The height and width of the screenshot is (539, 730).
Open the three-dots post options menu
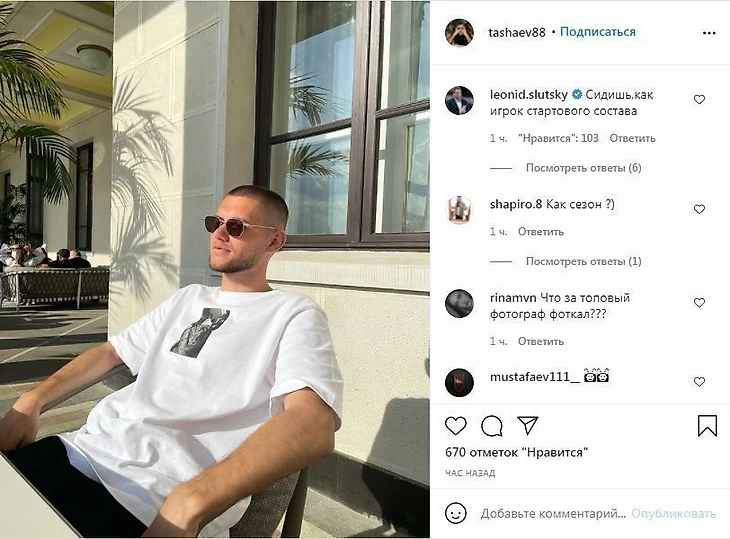pos(709,33)
